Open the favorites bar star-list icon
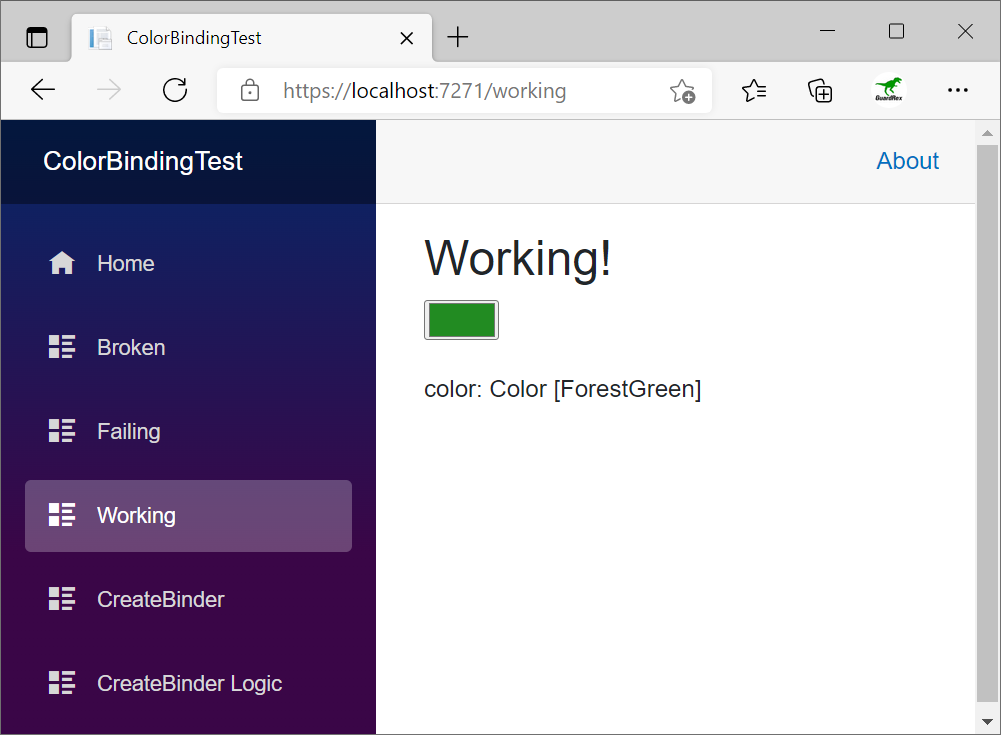 point(754,89)
